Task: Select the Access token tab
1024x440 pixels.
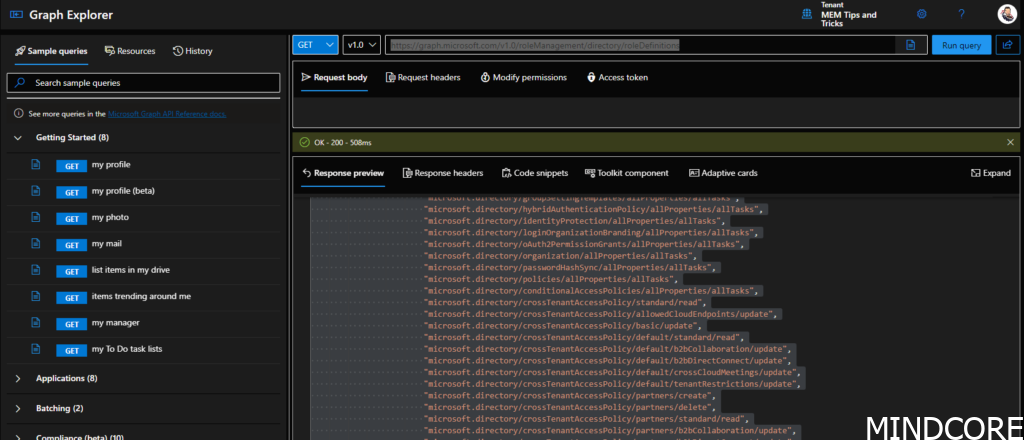Action: click(617, 77)
